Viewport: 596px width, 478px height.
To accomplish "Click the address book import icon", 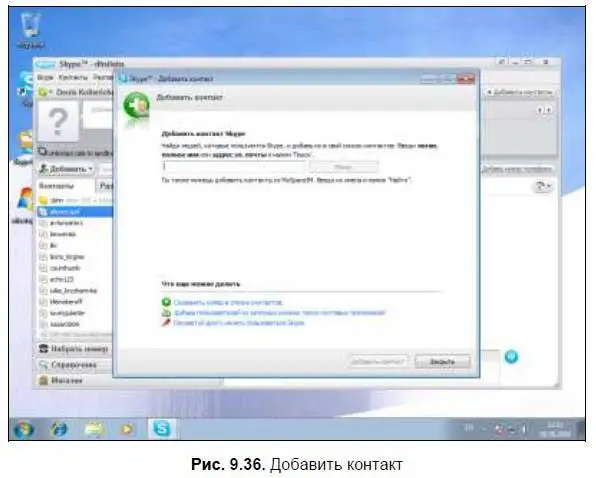I will pyautogui.click(x=166, y=313).
